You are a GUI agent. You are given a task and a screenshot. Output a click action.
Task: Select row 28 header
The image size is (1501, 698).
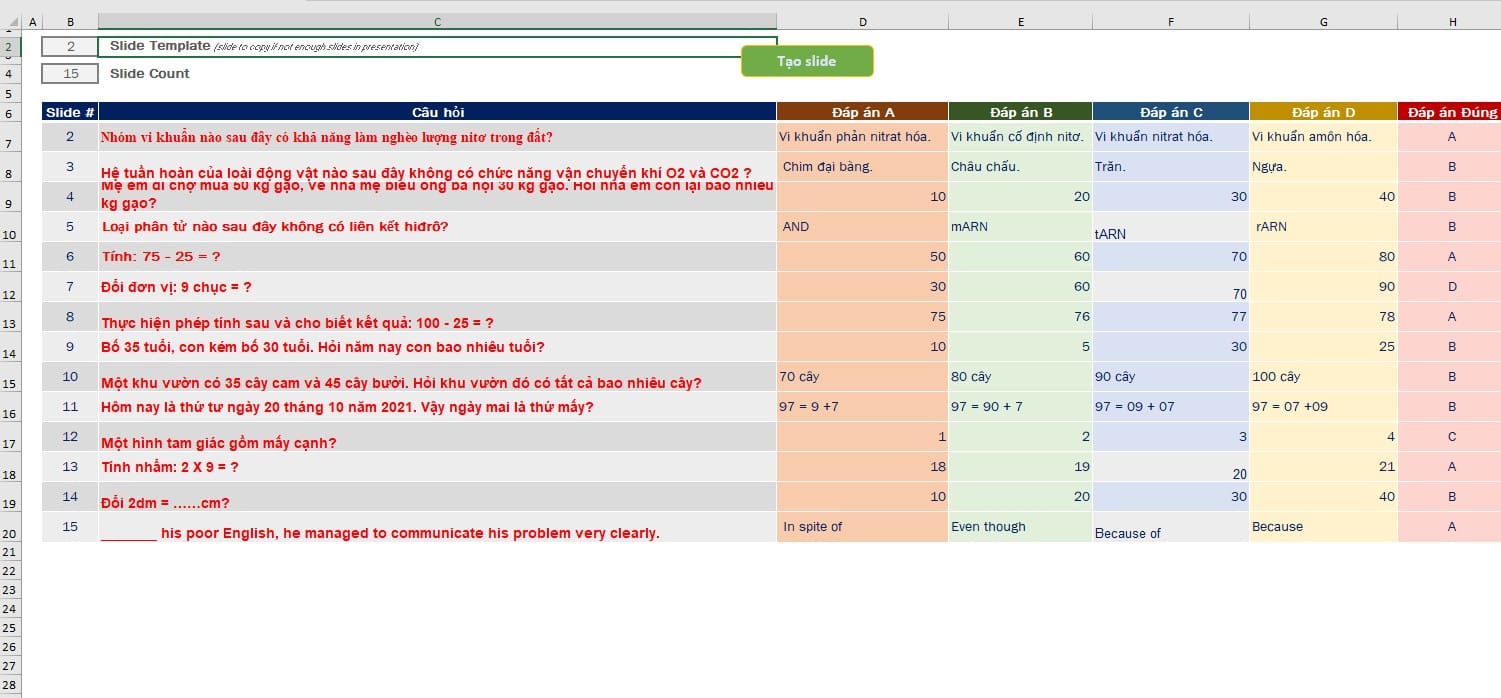pyautogui.click(x=9, y=684)
